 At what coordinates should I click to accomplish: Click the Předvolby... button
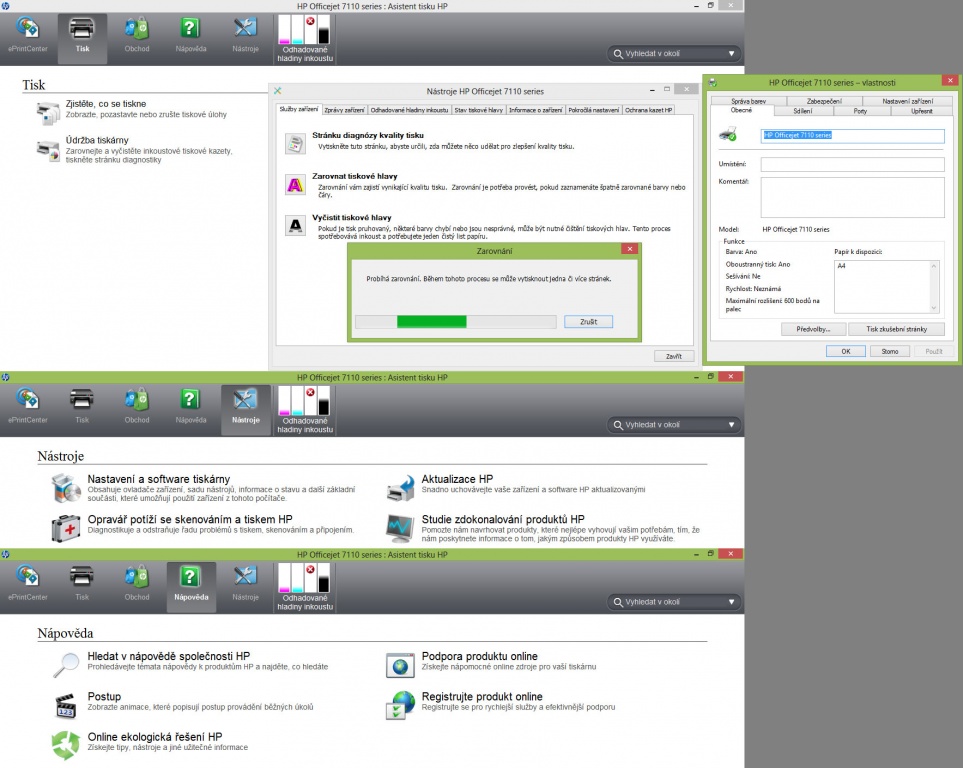[x=813, y=329]
